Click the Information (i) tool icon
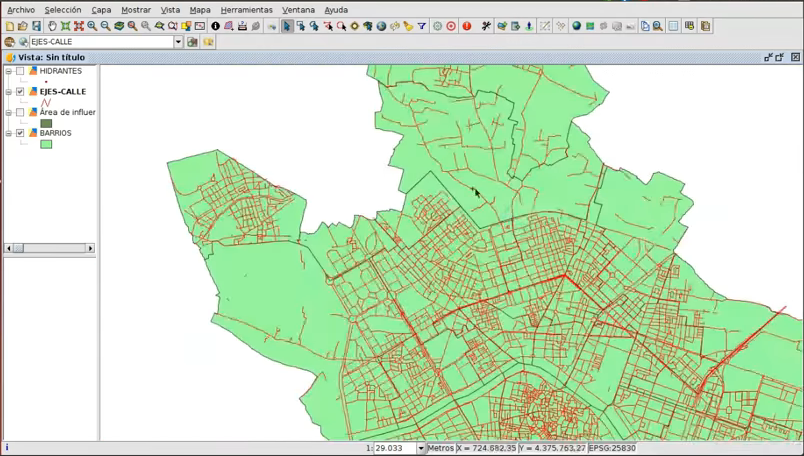 pos(215,26)
